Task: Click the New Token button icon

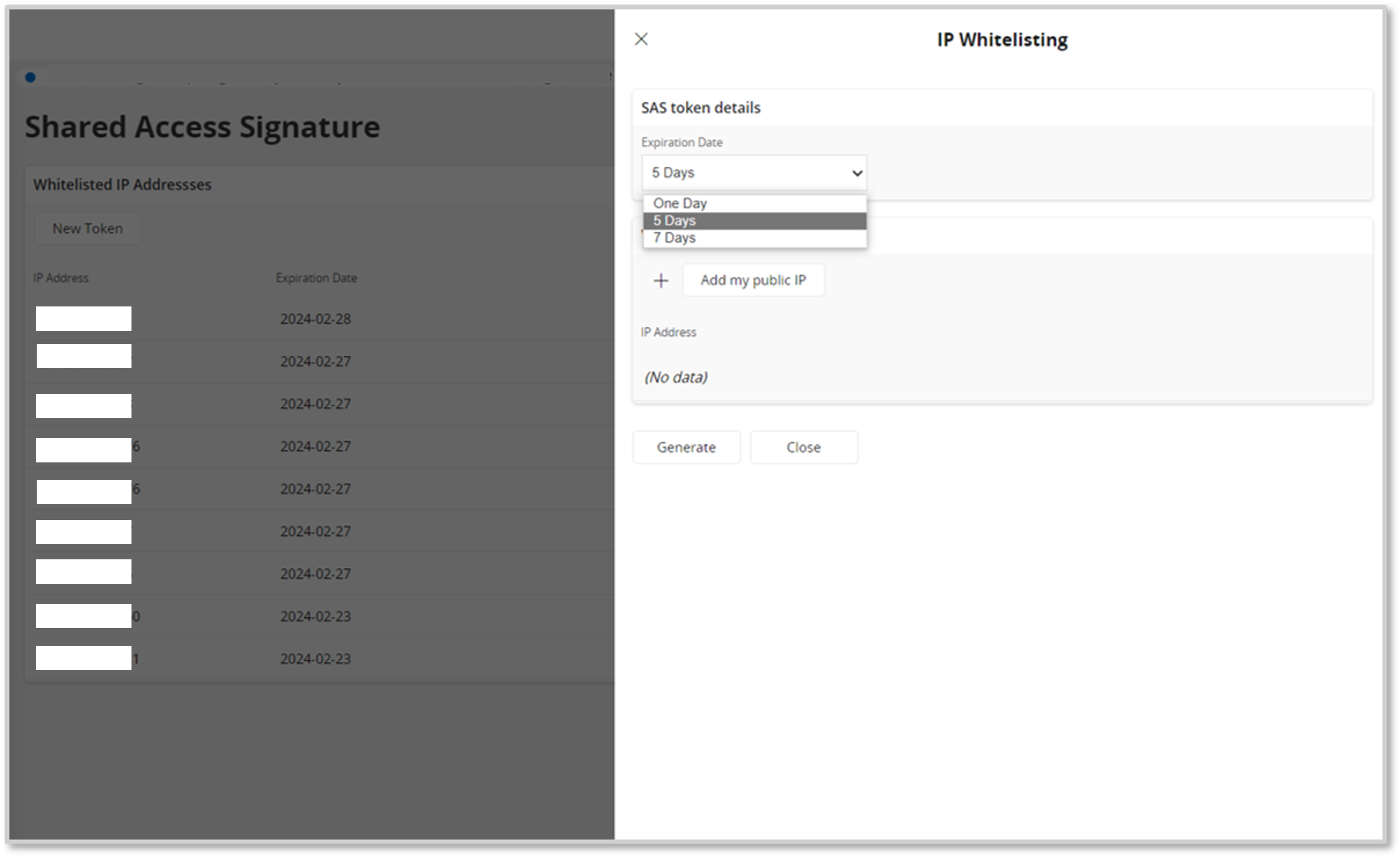Action: coord(88,228)
